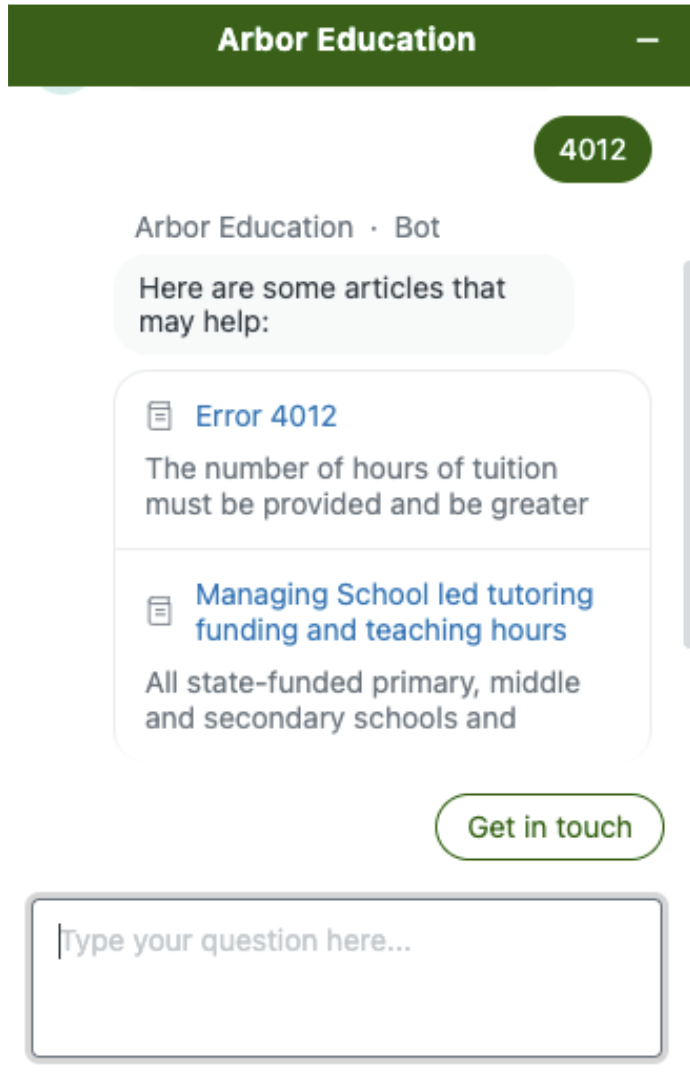Viewport: 690px width, 1076px height.
Task: Minimize the Arbor Education chat widget
Action: [647, 40]
